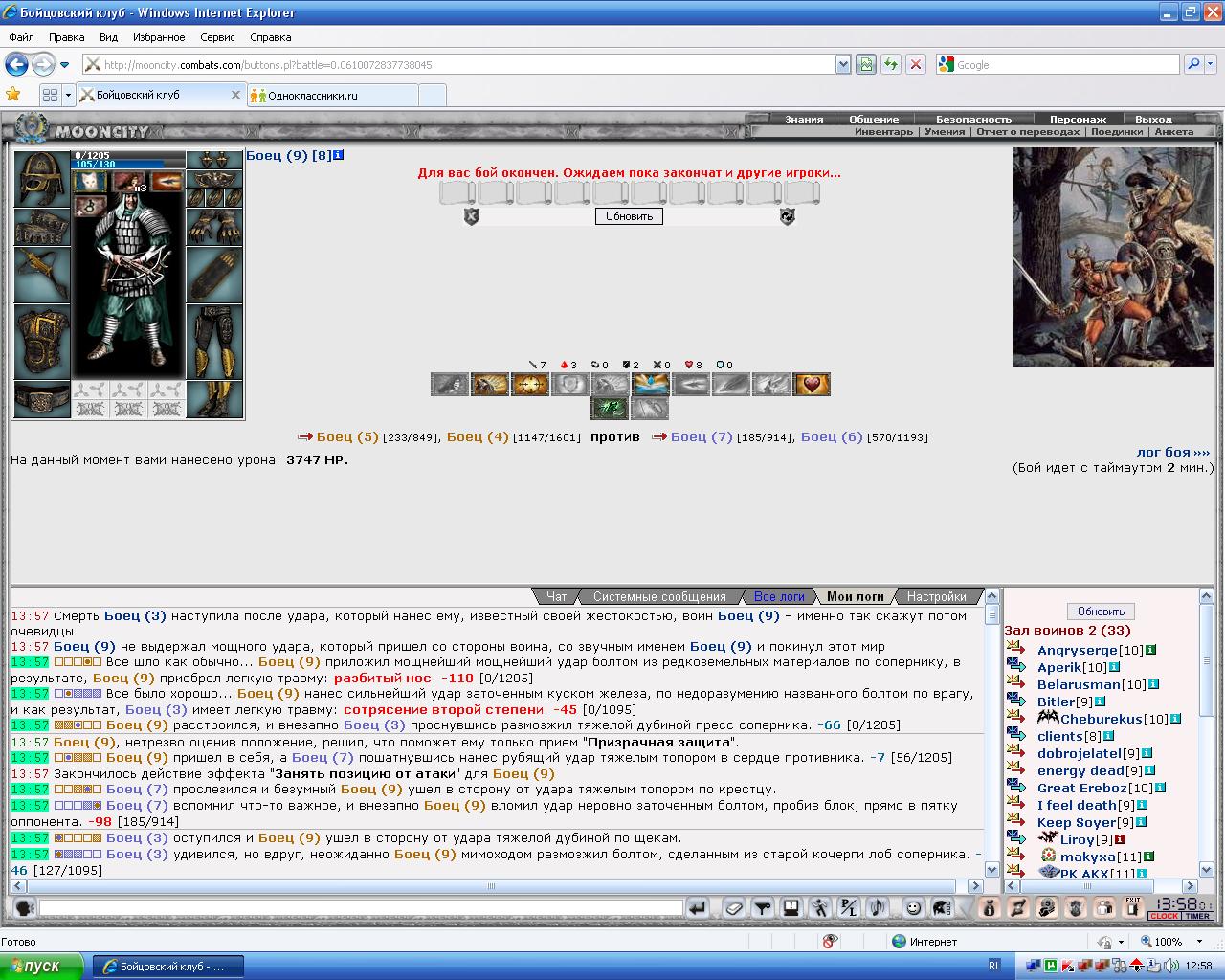Click the blue mana bar 105/130

129,165
